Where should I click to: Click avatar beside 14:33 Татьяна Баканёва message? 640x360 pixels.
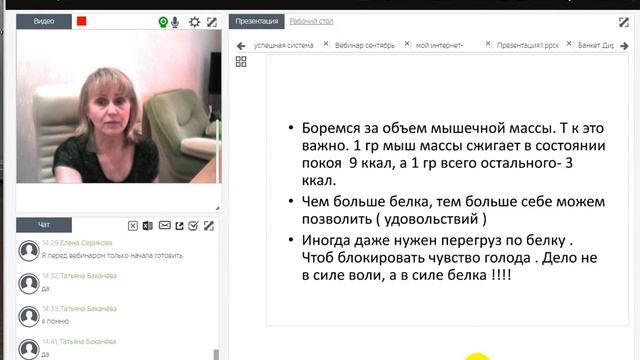tap(29, 316)
